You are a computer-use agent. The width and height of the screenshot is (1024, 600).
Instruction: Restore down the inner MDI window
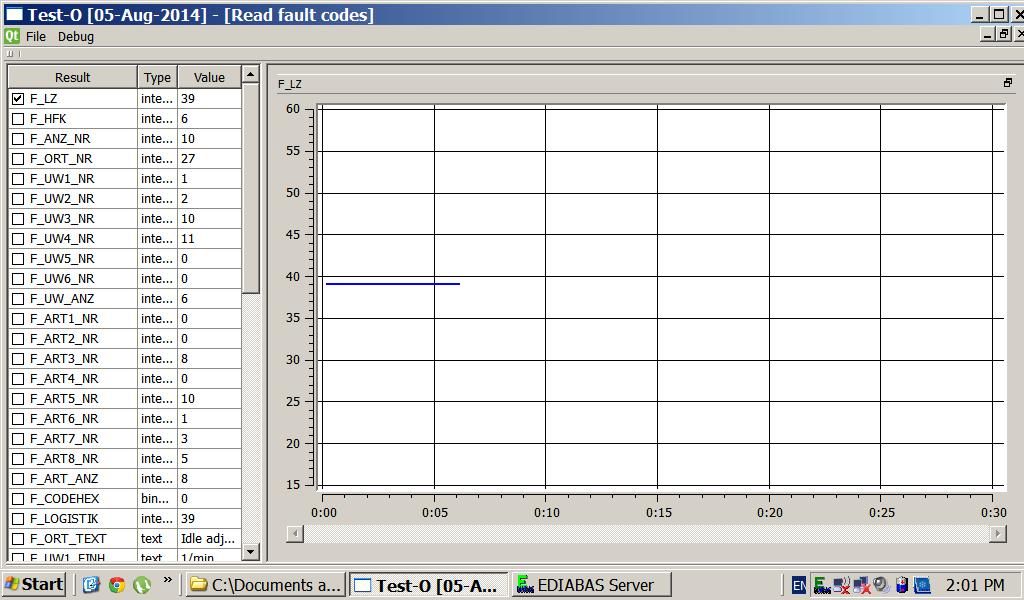coord(1003,34)
